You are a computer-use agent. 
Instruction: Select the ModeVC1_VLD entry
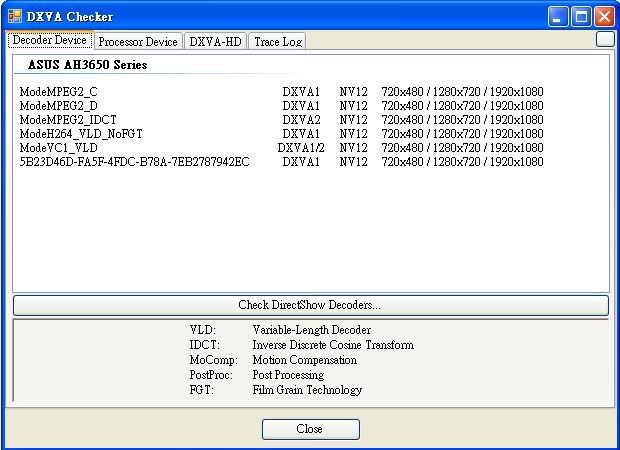click(282, 147)
